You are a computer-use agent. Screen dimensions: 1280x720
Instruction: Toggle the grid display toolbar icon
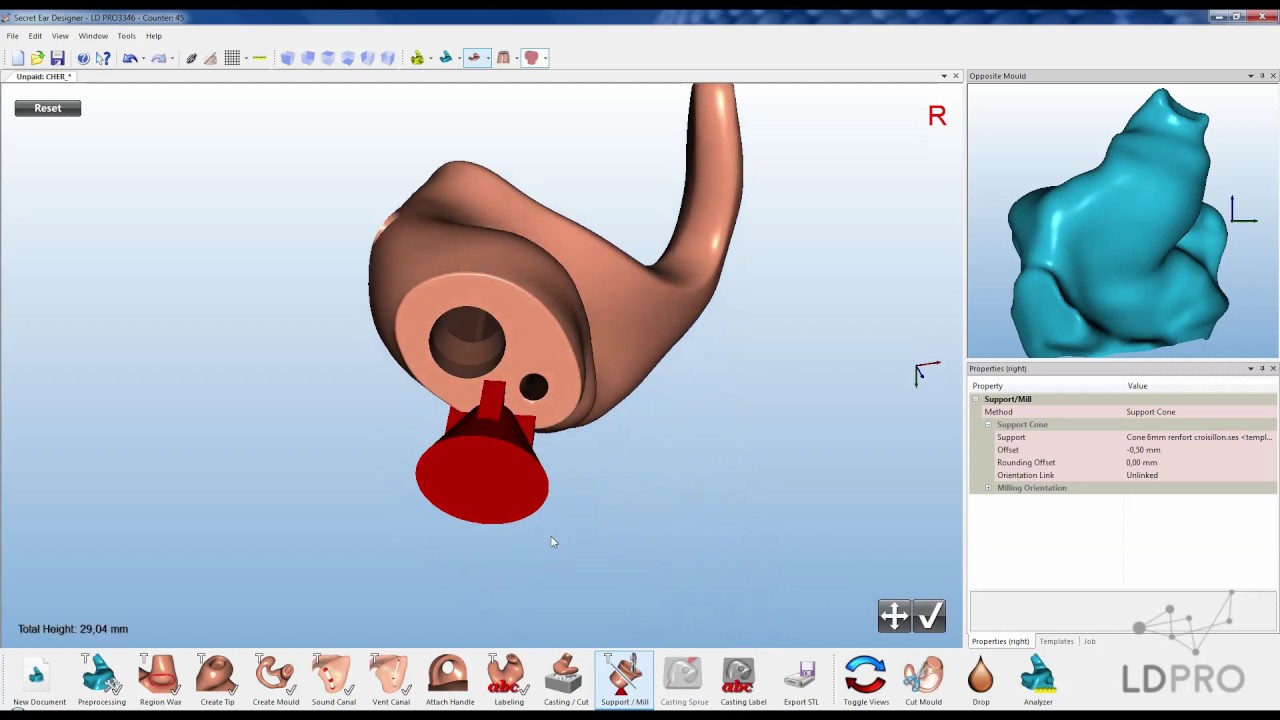(232, 58)
